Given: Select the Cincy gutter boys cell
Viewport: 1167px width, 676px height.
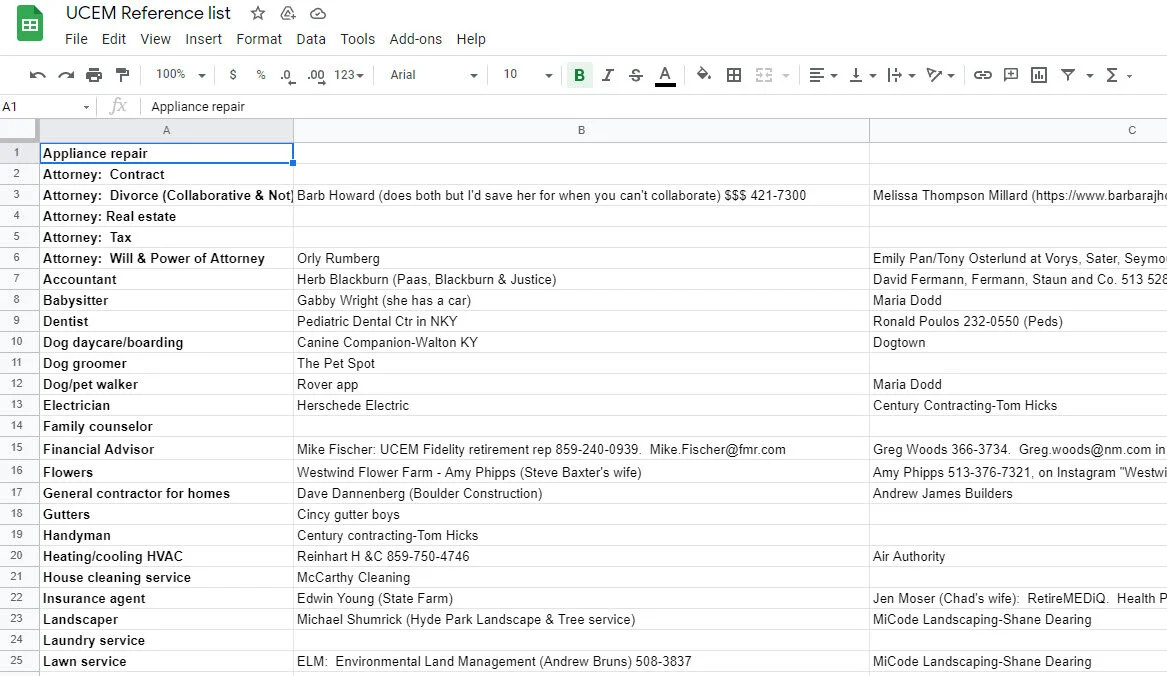Looking at the screenshot, I should click(x=581, y=514).
